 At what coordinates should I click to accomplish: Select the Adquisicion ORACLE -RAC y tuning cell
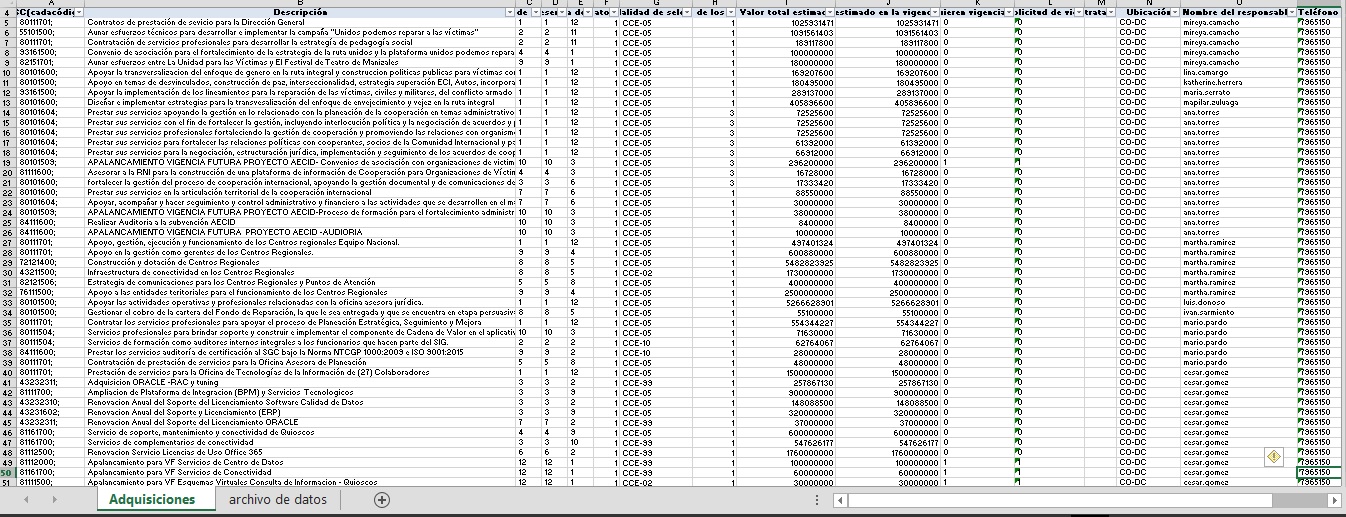pos(298,381)
